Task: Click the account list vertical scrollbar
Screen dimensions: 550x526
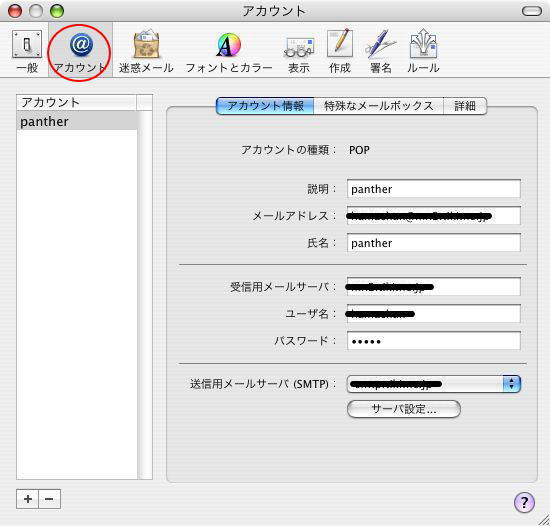Action: pos(145,295)
